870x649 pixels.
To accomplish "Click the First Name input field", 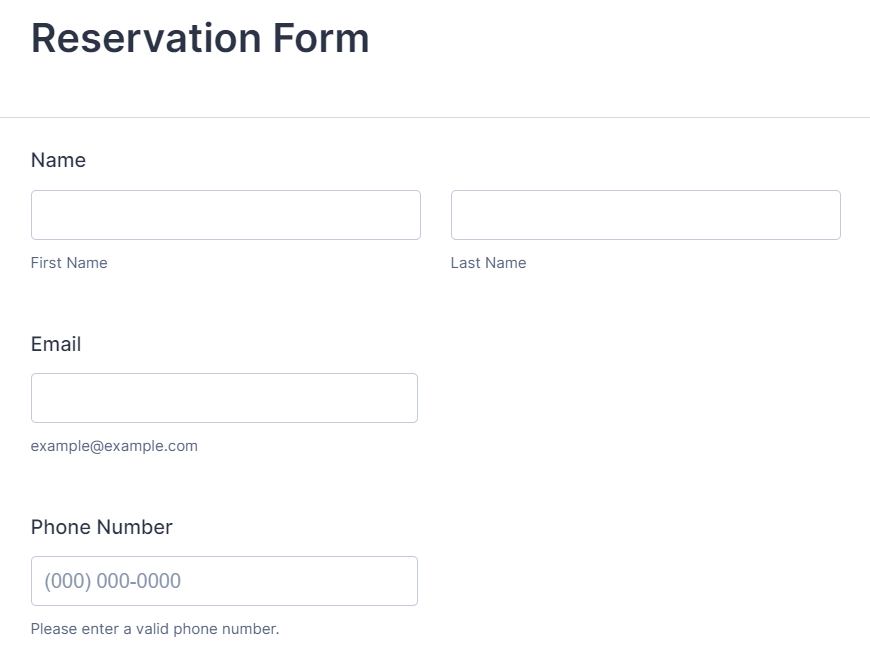I will click(x=225, y=215).
